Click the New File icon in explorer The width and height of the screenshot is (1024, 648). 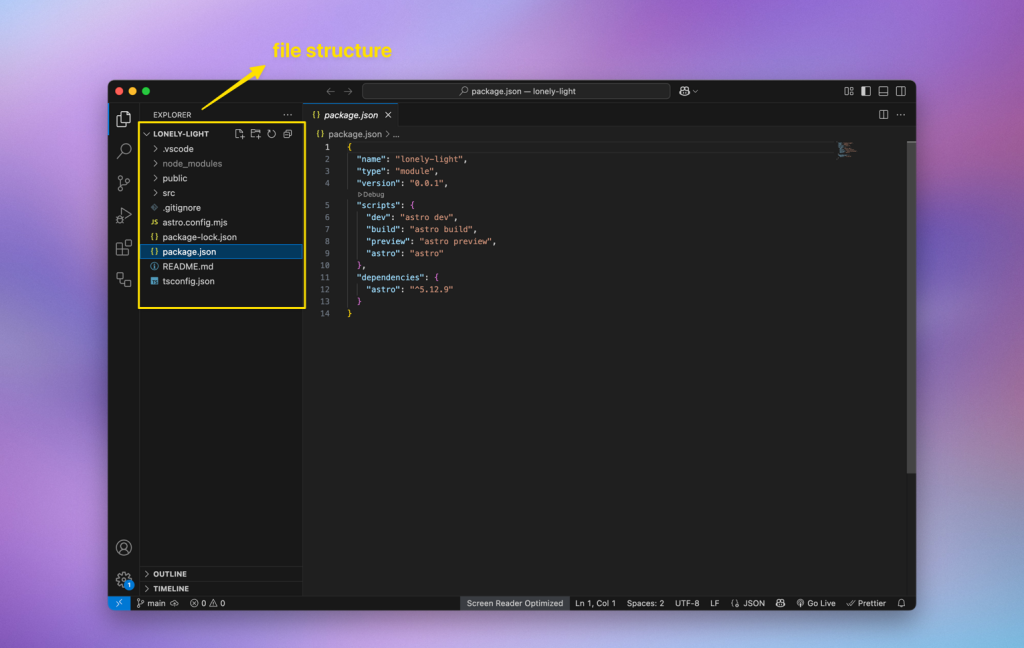pos(239,134)
